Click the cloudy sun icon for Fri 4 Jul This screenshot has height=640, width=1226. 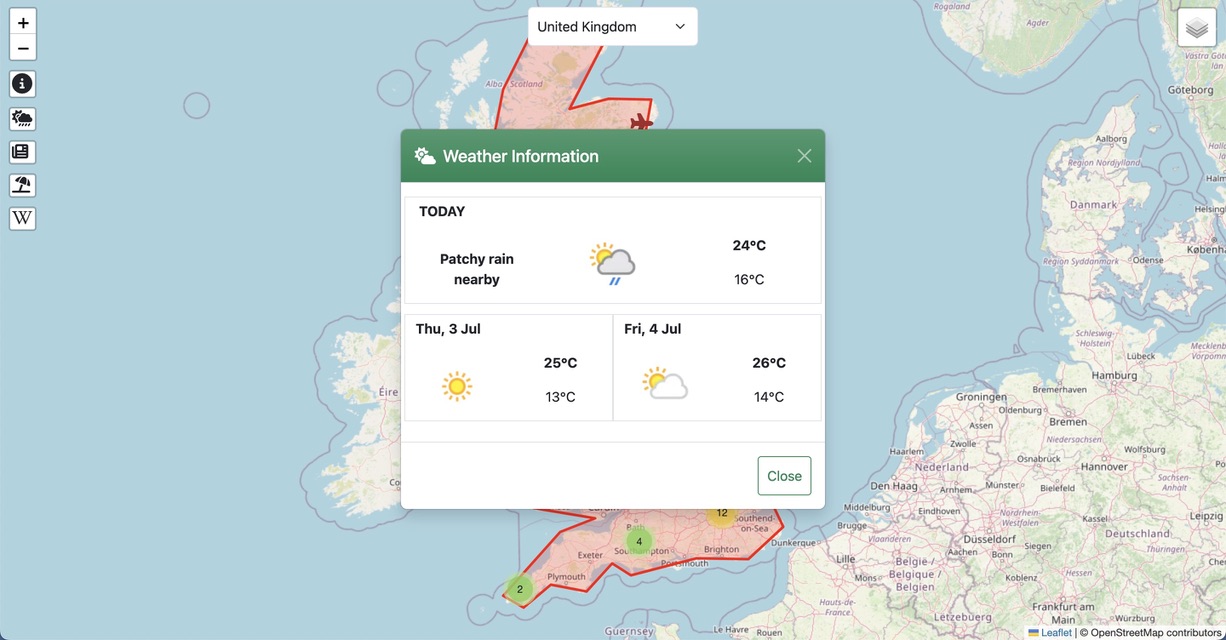click(663, 384)
